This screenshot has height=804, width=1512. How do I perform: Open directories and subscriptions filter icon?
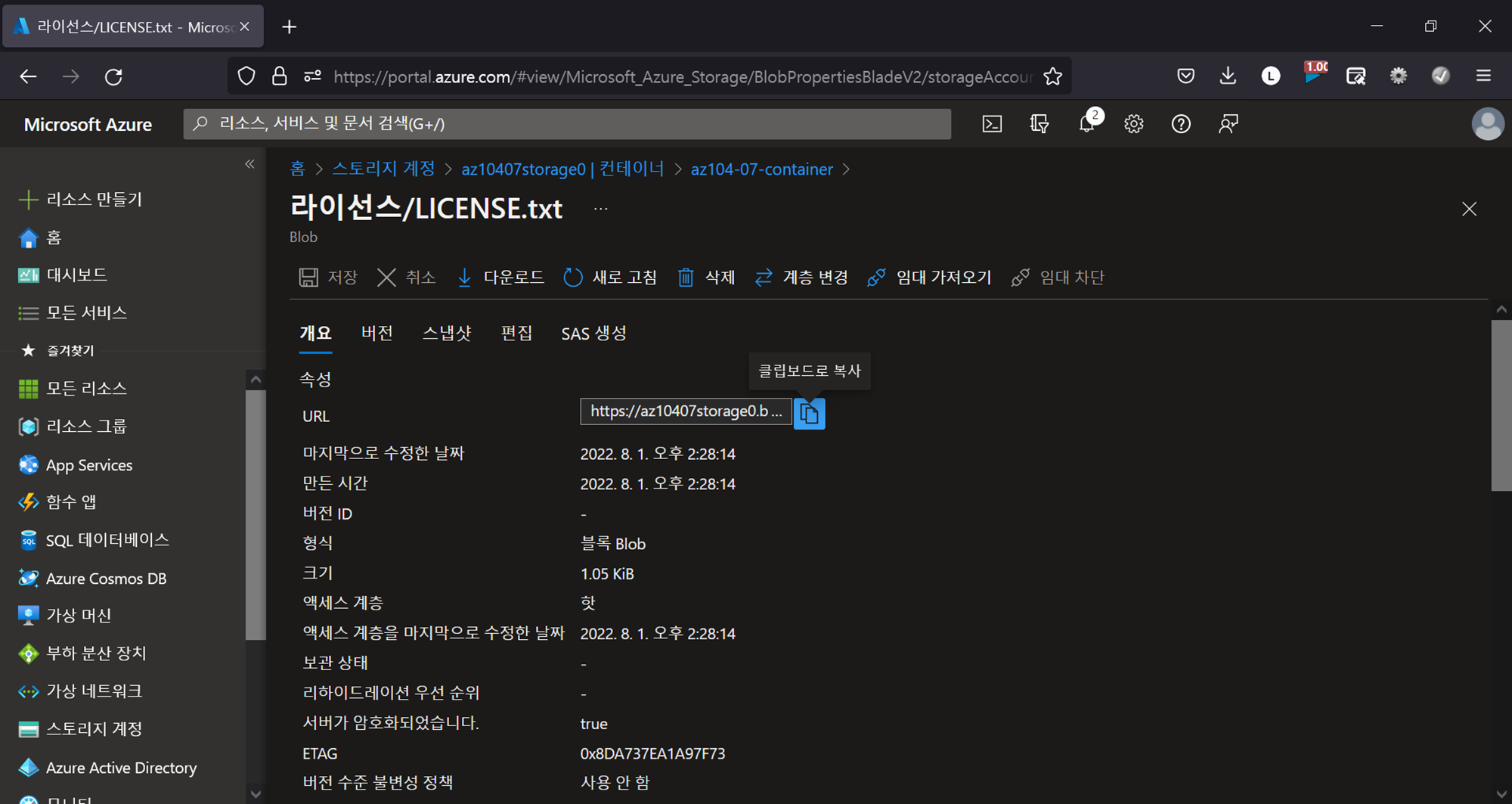1039,124
